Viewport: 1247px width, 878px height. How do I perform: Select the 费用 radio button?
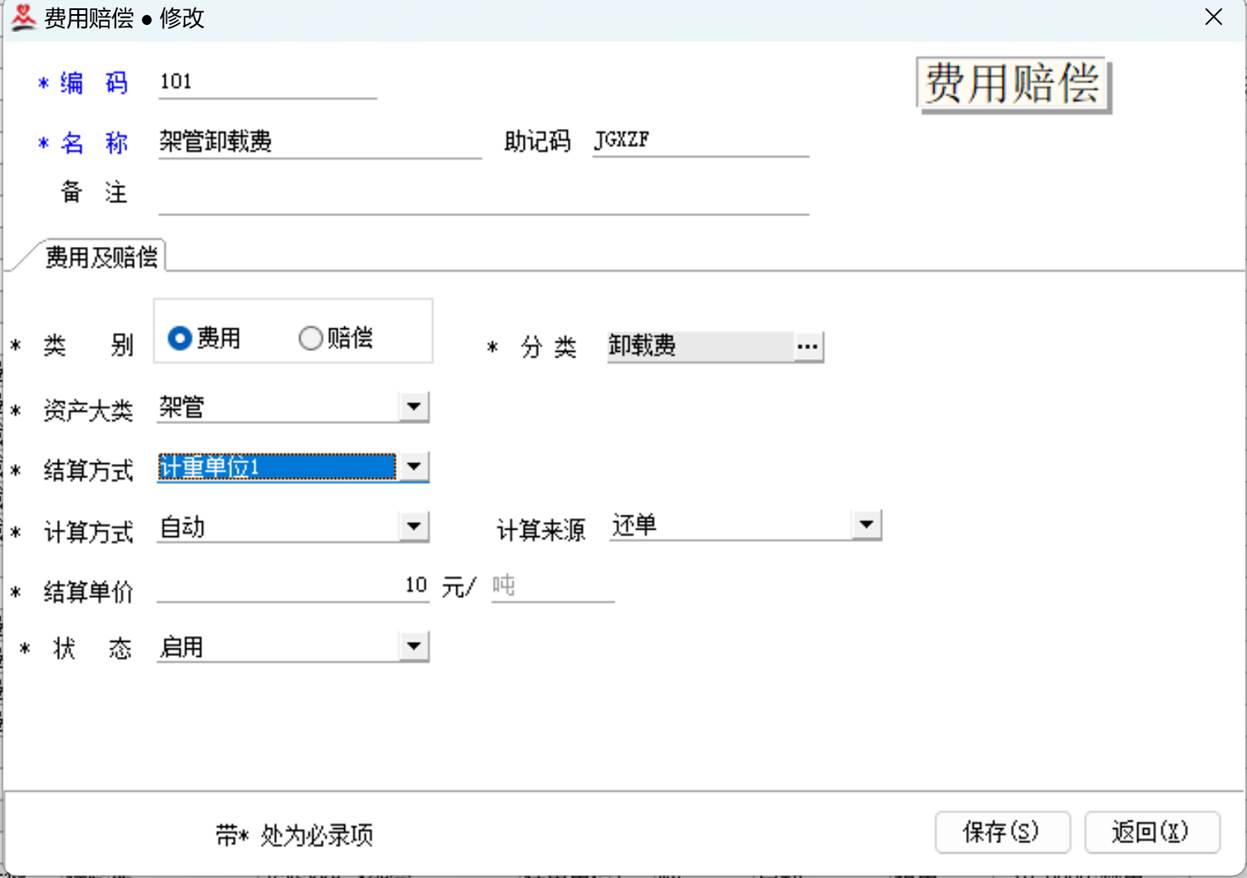(x=180, y=339)
